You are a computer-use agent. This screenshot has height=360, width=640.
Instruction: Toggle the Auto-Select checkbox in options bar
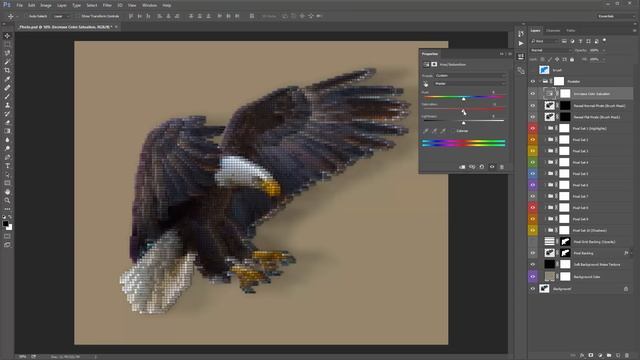tap(27, 16)
